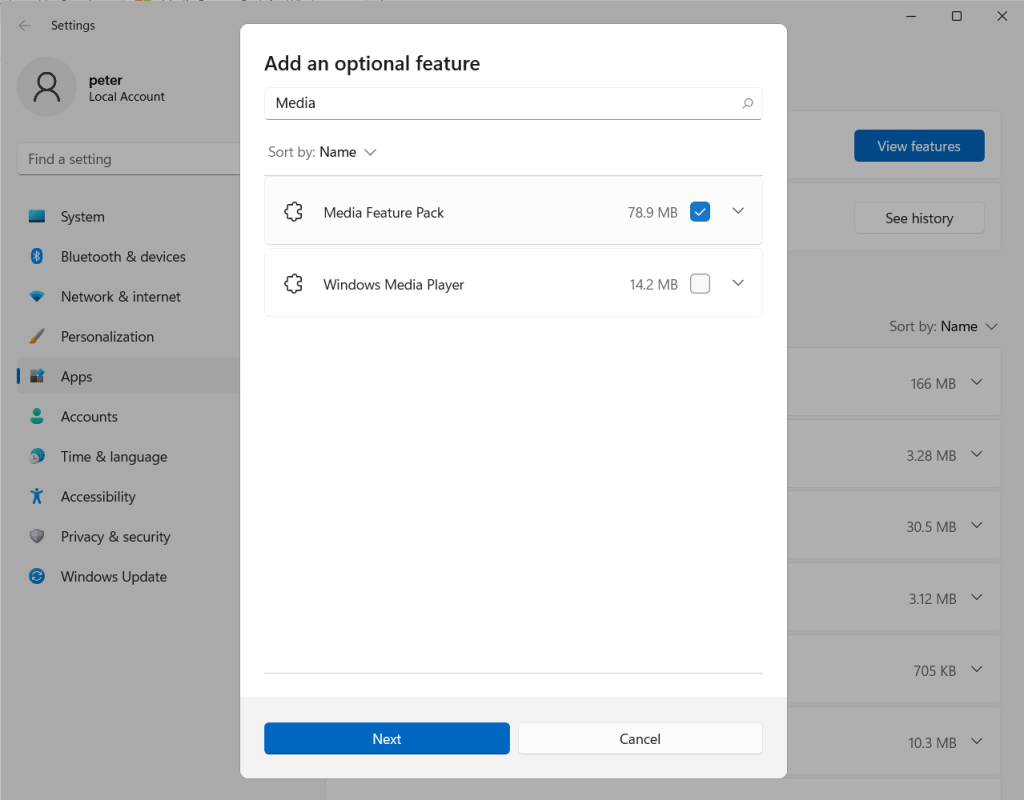Screen dimensions: 1024x800
Task: Click the Bluetooth & devices icon
Action: coord(37,257)
